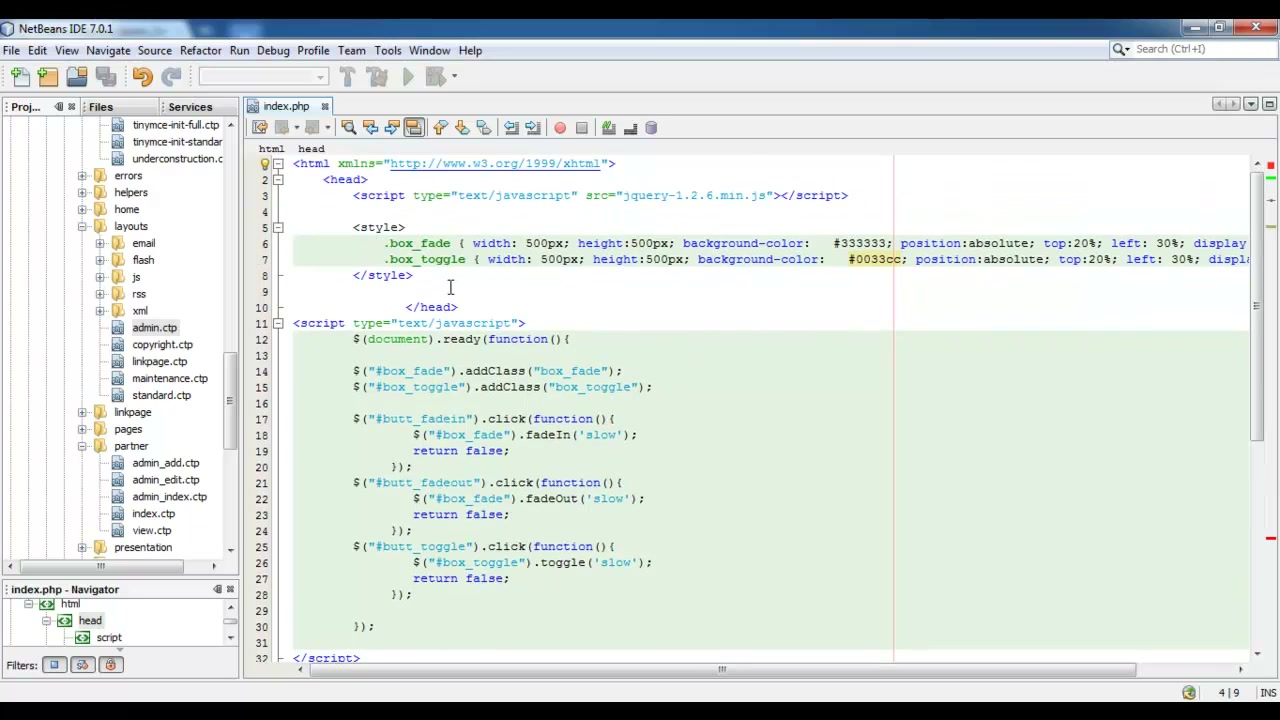Open the Debug button dropdown arrow
This screenshot has width=1280, height=720.
tap(454, 76)
